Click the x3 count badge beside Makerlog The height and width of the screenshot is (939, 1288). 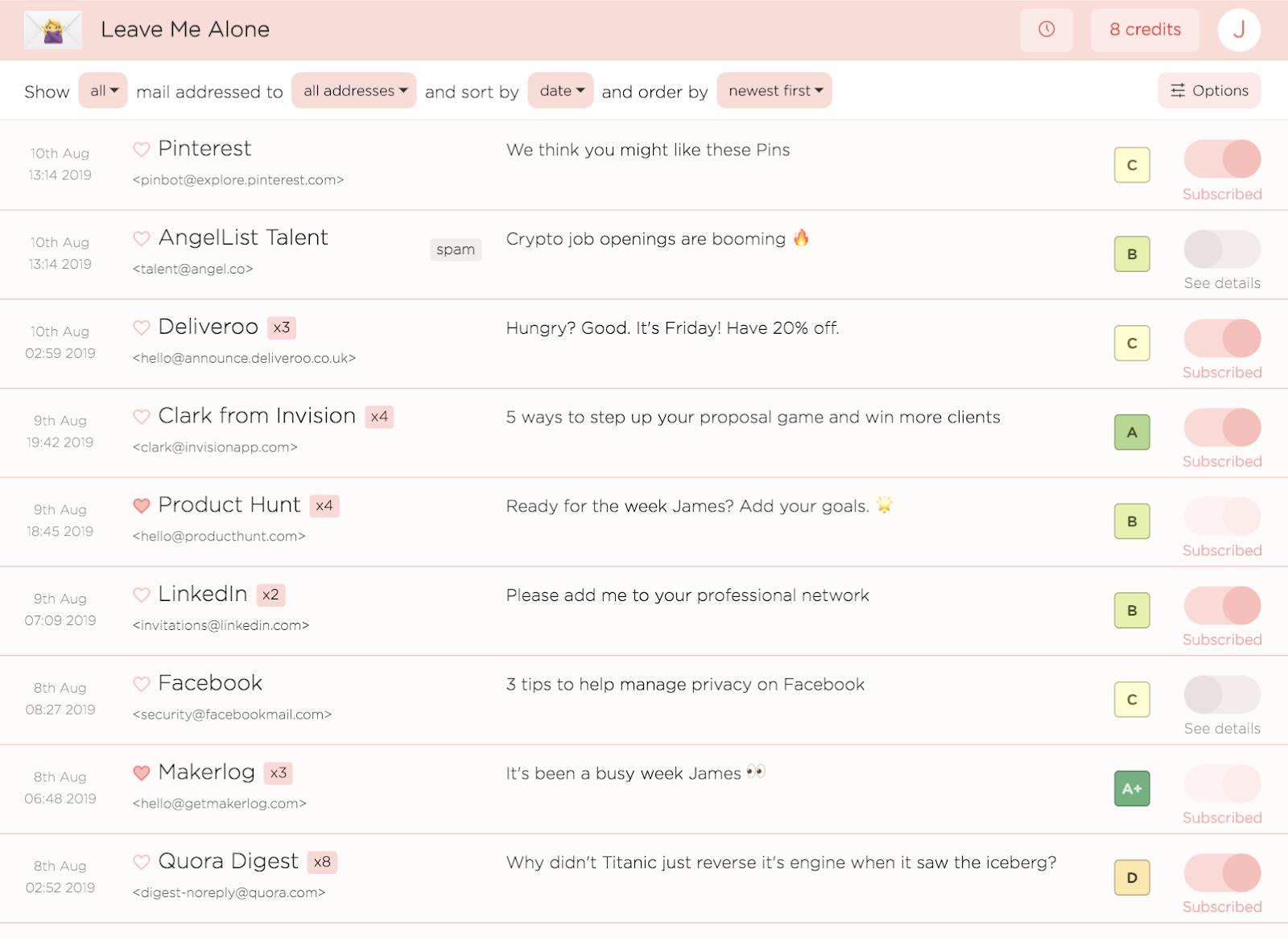[279, 772]
